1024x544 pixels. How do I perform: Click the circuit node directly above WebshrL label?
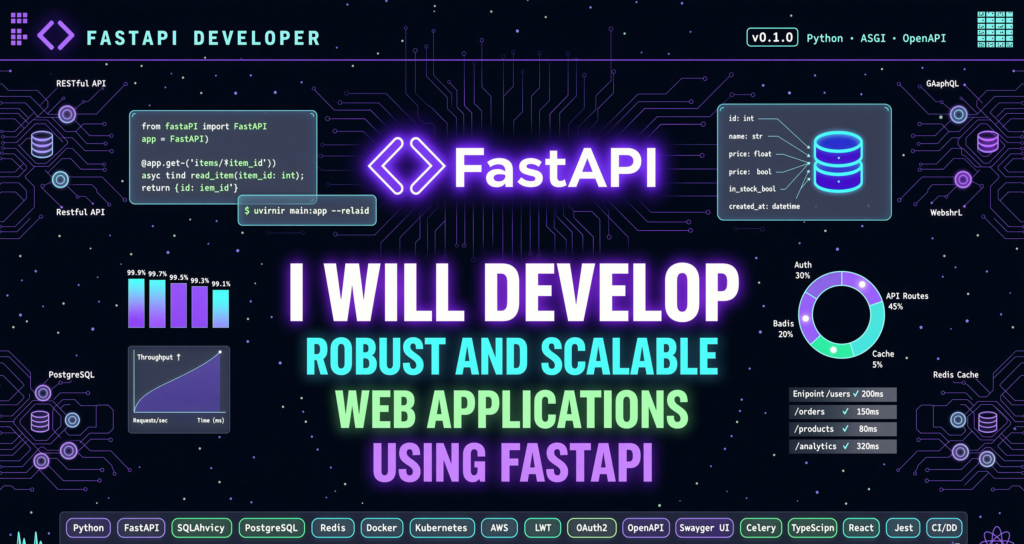tap(963, 179)
